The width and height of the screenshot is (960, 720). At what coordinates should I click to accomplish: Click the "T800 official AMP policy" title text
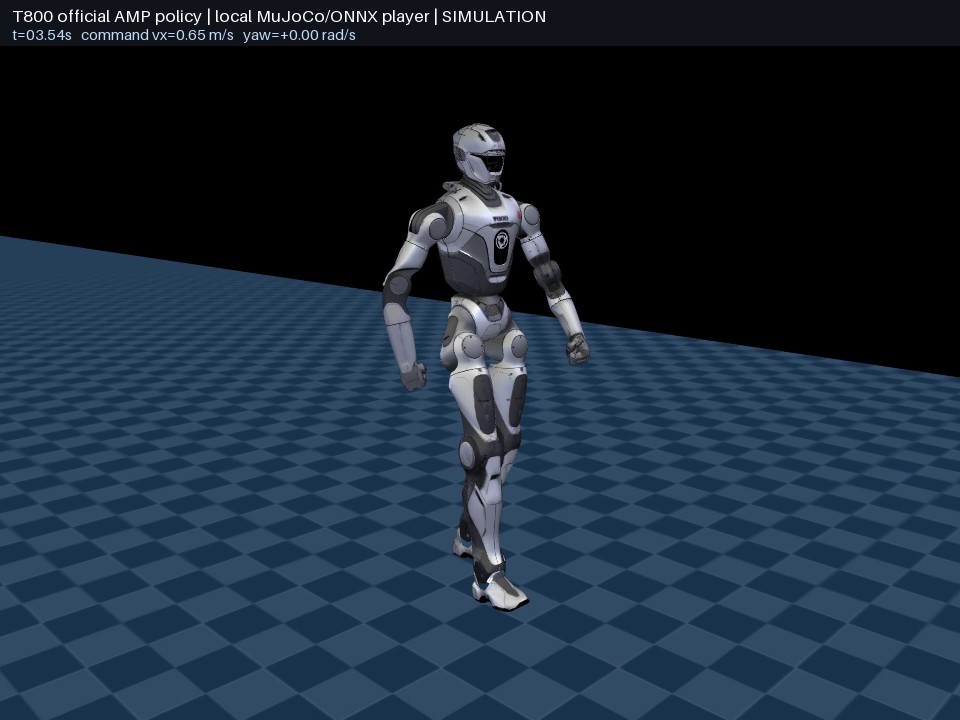pyautogui.click(x=107, y=17)
